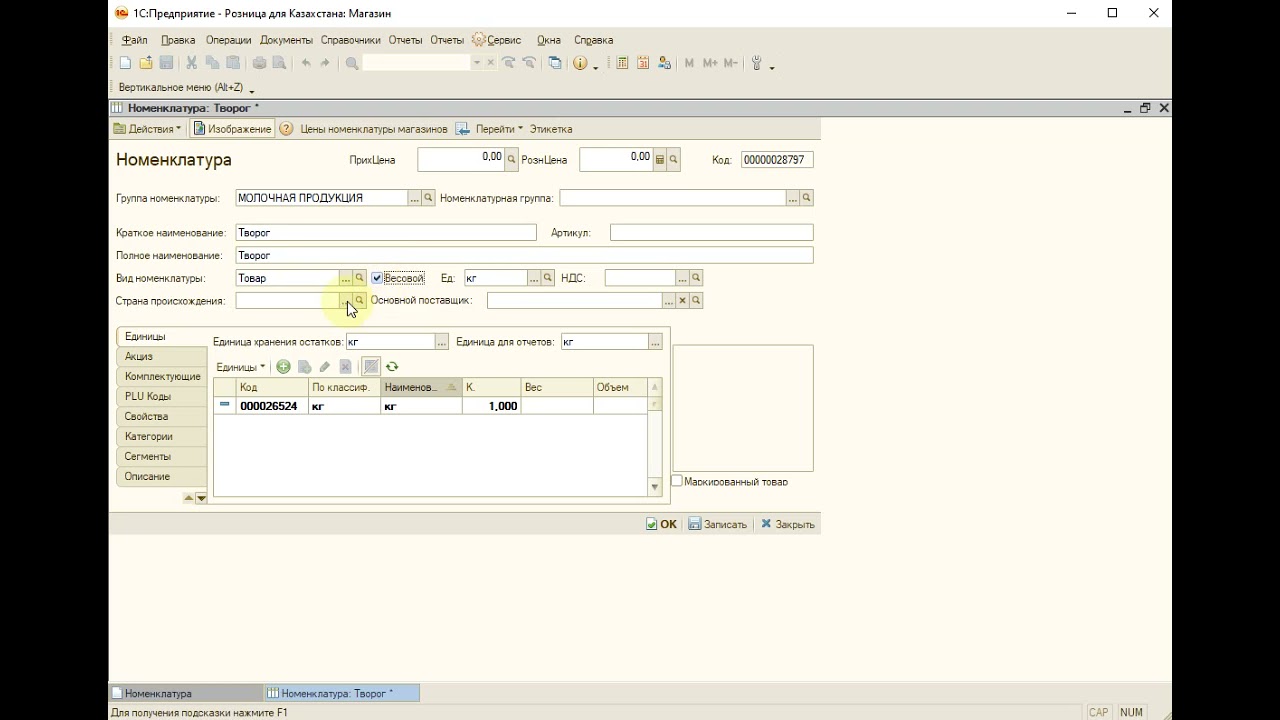Click the copy unit icon in units toolbar
This screenshot has width=1280, height=720.
304,367
